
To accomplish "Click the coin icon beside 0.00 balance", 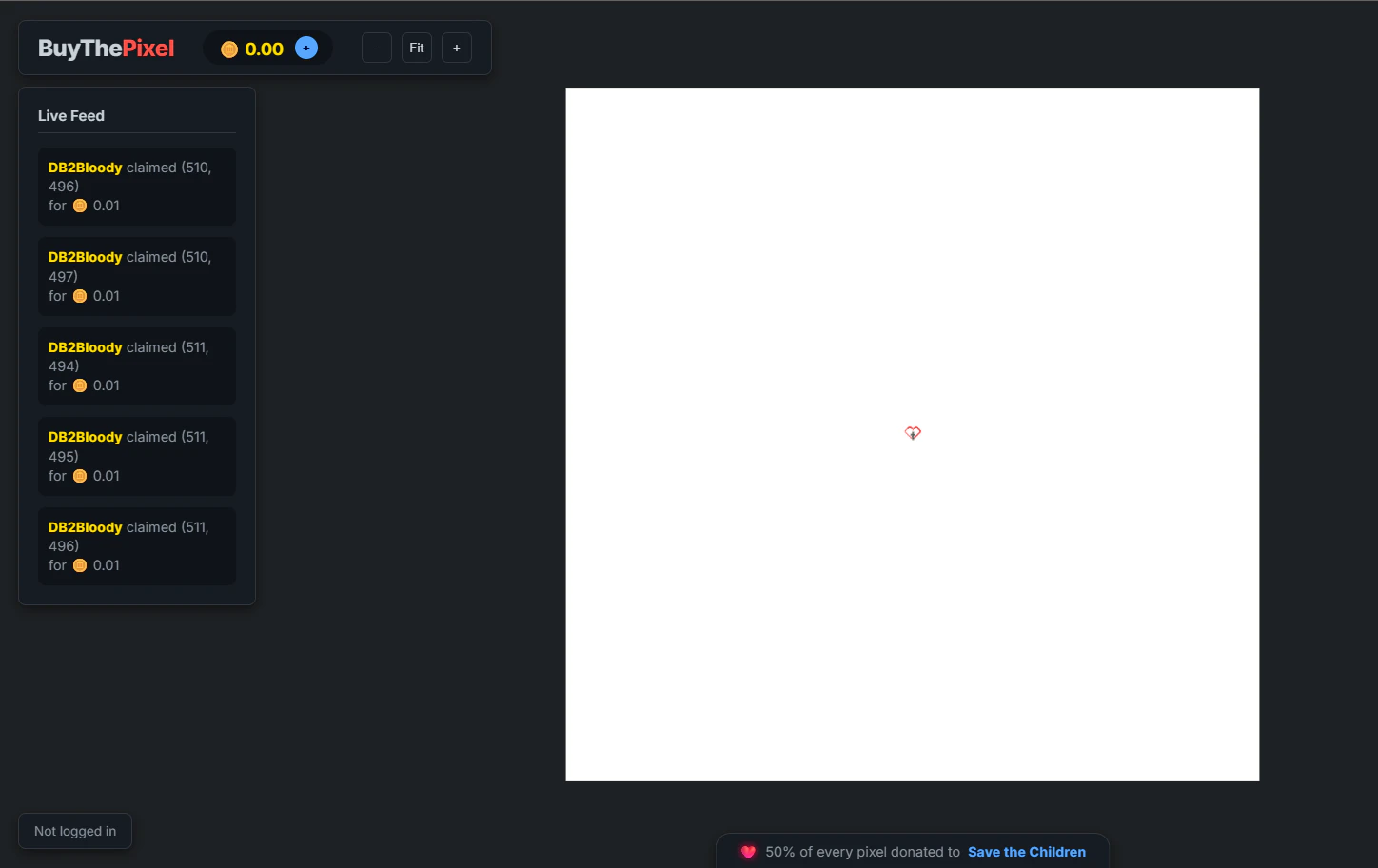I will [x=229, y=49].
